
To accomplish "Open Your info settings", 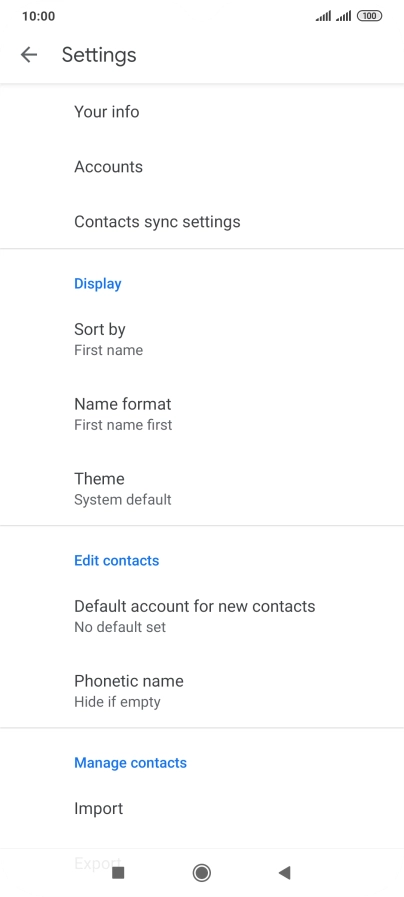I will 202,112.
